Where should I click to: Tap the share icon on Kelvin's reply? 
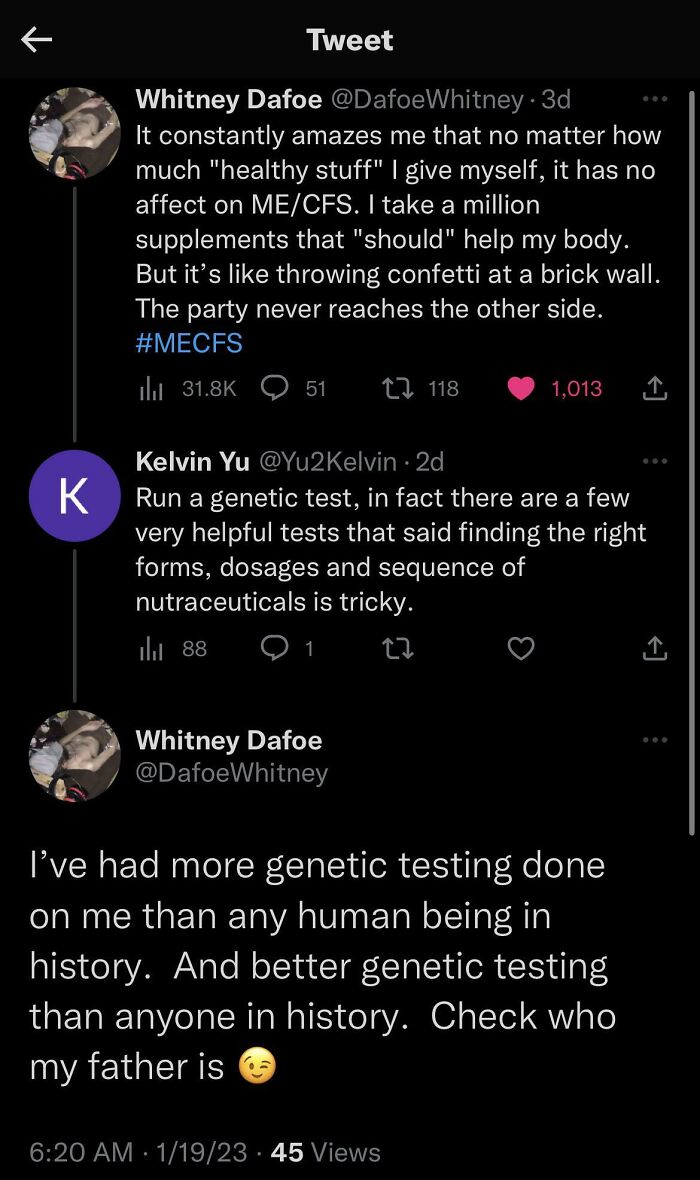coord(655,649)
